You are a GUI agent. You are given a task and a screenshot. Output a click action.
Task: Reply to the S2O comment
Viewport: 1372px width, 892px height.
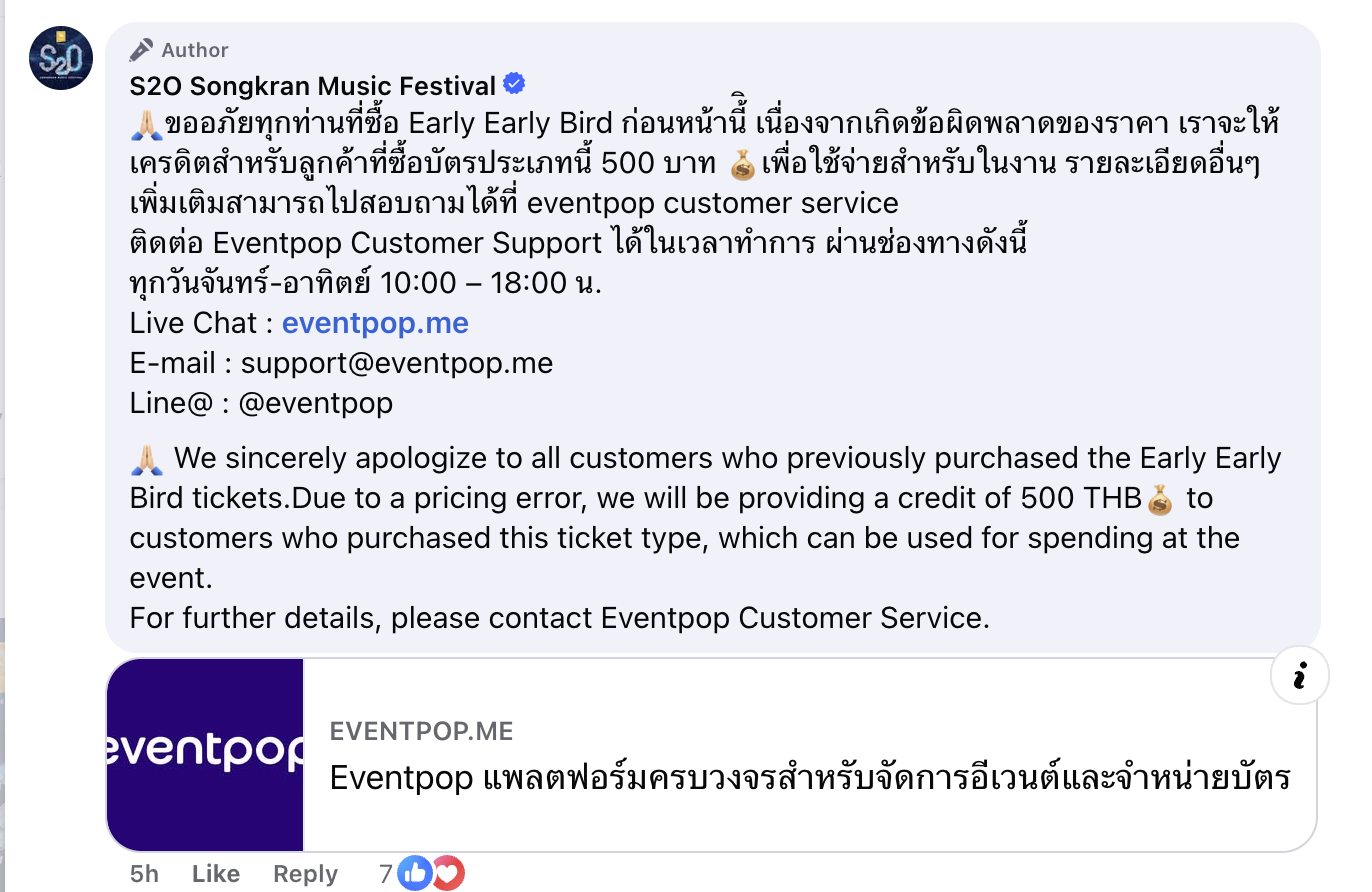pyautogui.click(x=305, y=874)
